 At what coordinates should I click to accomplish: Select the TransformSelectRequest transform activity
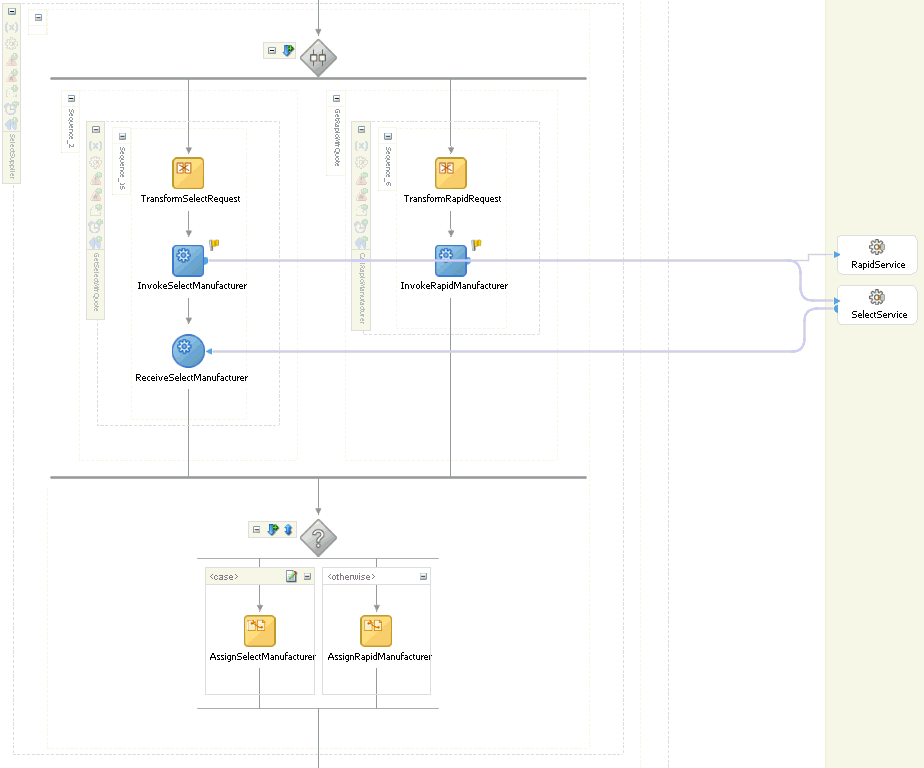[187, 171]
